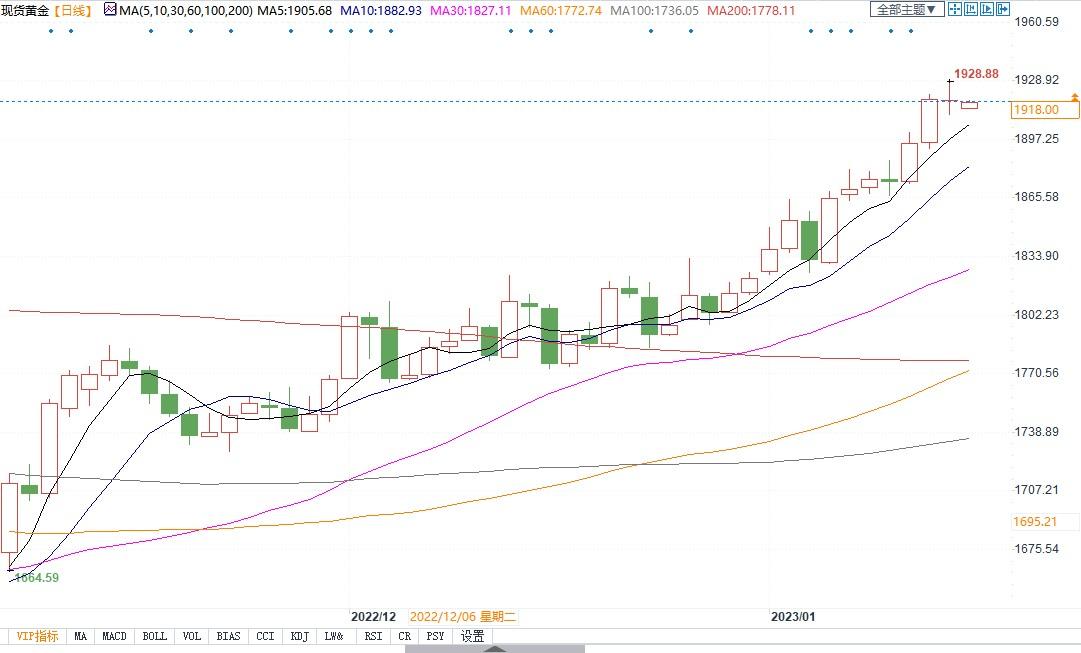The image size is (1081, 653).
Task: Show the KDJ indicator
Action: [298, 636]
